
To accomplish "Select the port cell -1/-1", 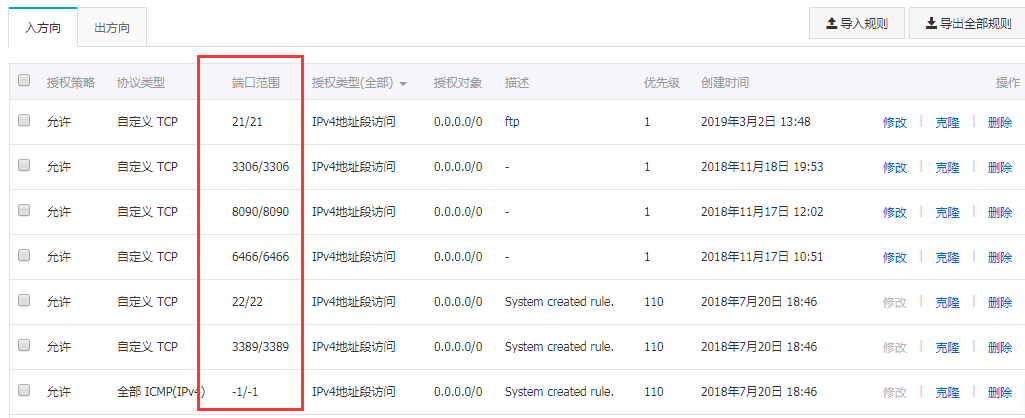I will click(x=247, y=392).
